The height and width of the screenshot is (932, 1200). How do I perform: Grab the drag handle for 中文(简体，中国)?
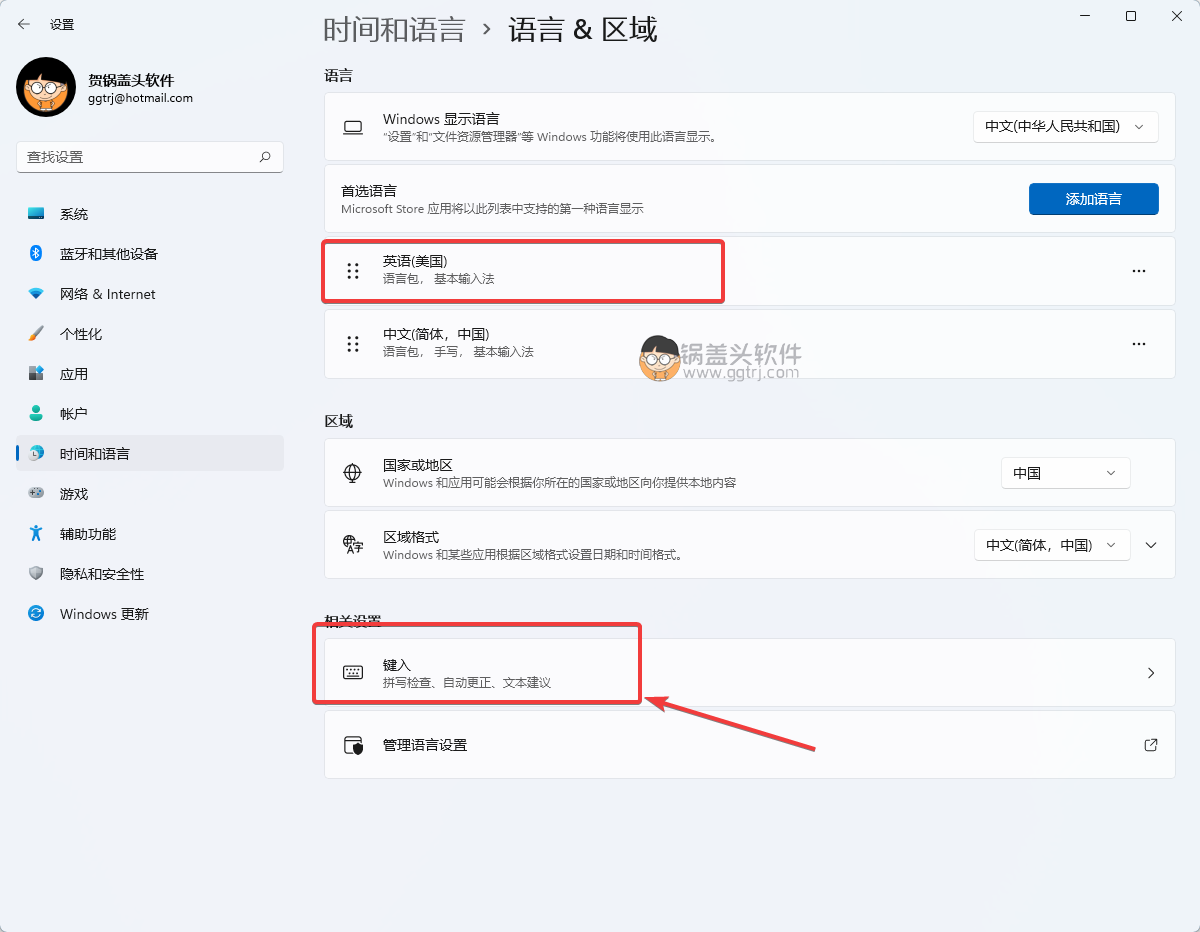352,344
